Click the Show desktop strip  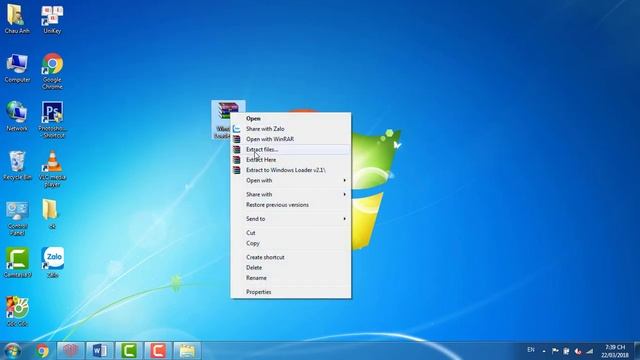[x=637, y=351]
